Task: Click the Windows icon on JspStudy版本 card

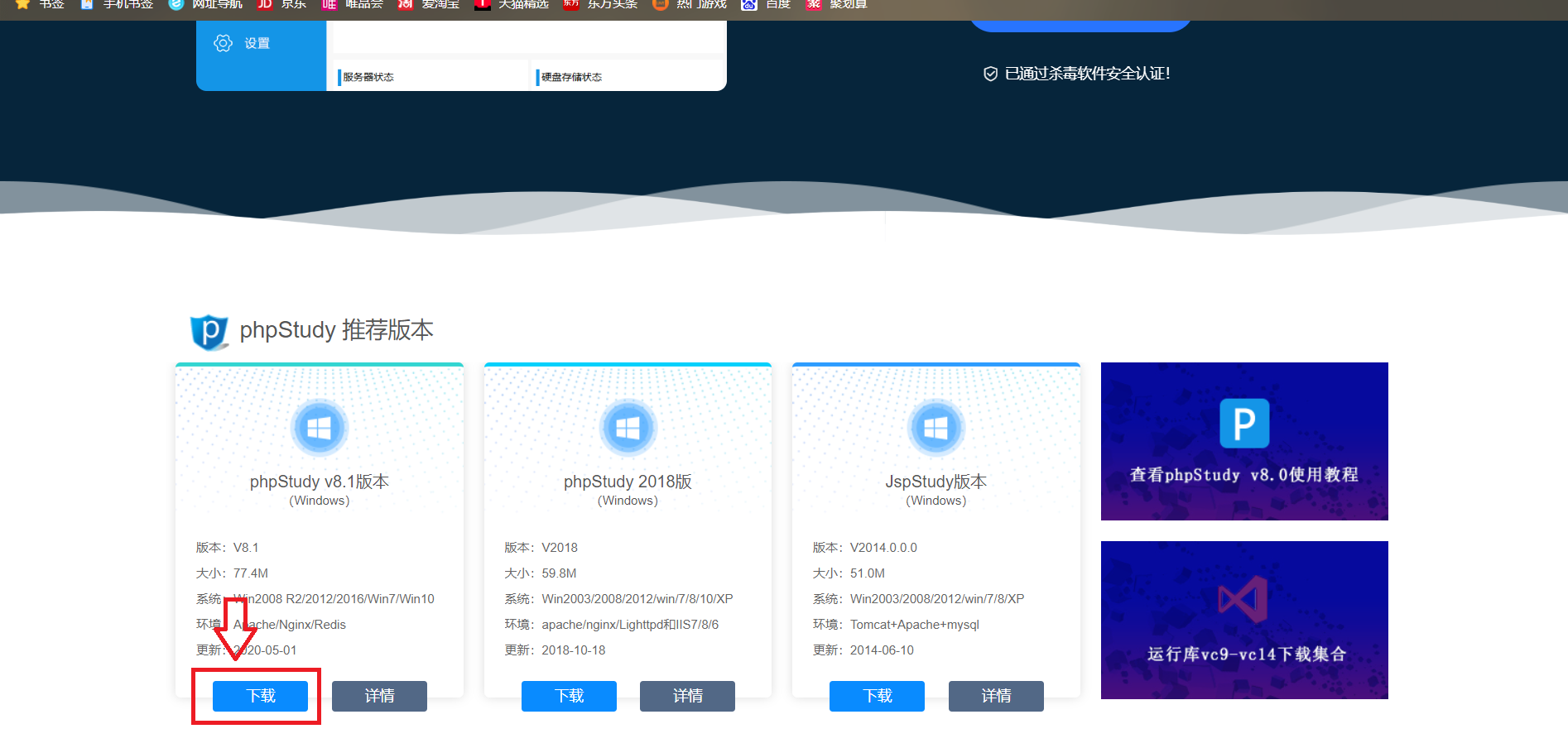Action: (936, 428)
